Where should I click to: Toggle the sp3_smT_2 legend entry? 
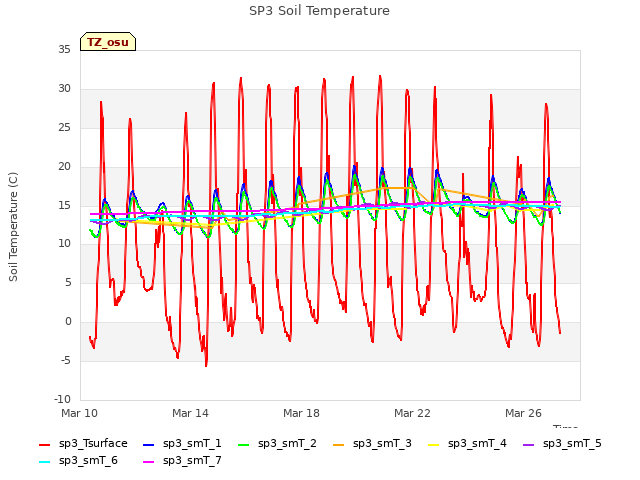tap(277, 444)
